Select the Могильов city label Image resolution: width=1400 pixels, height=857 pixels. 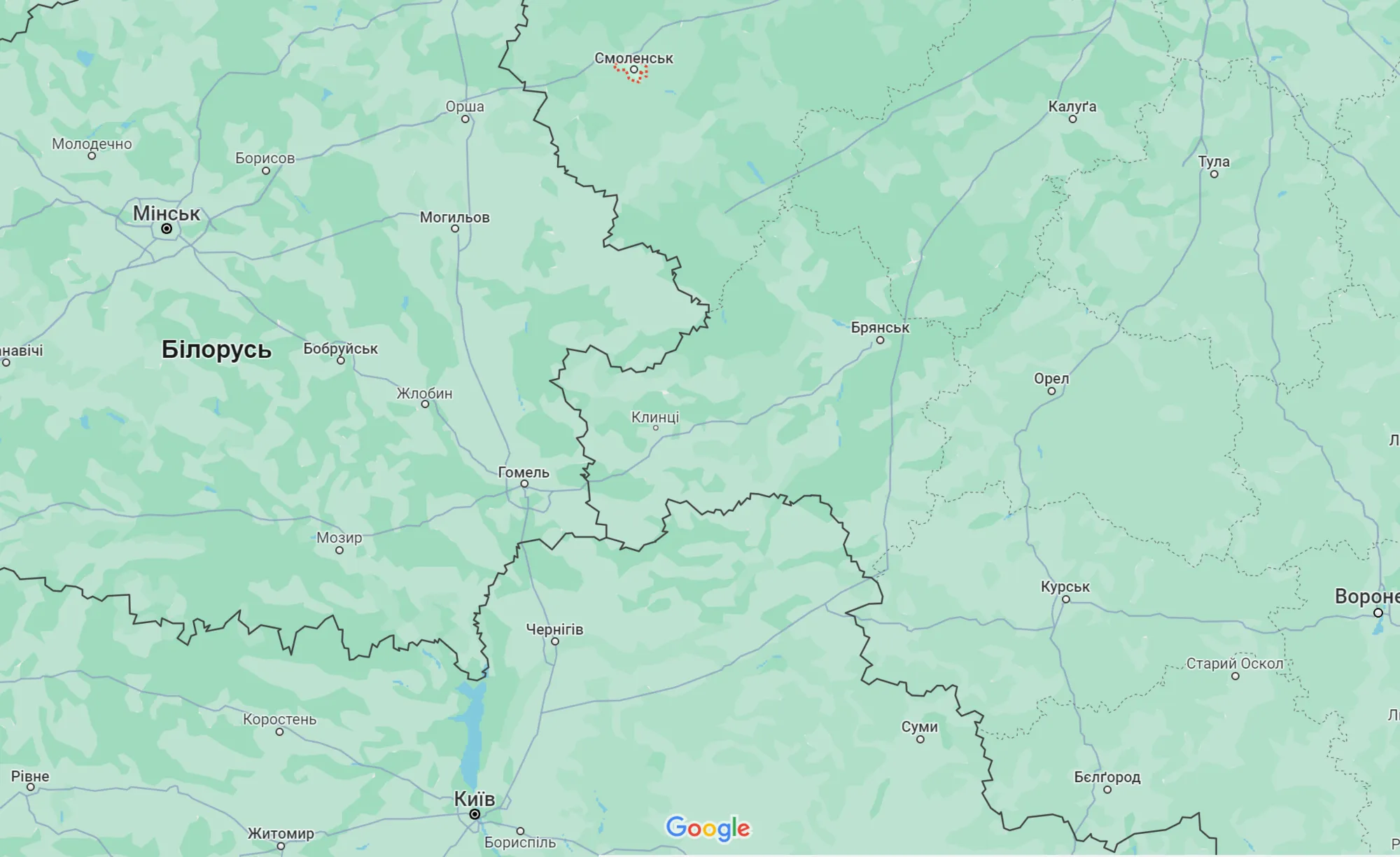point(455,217)
